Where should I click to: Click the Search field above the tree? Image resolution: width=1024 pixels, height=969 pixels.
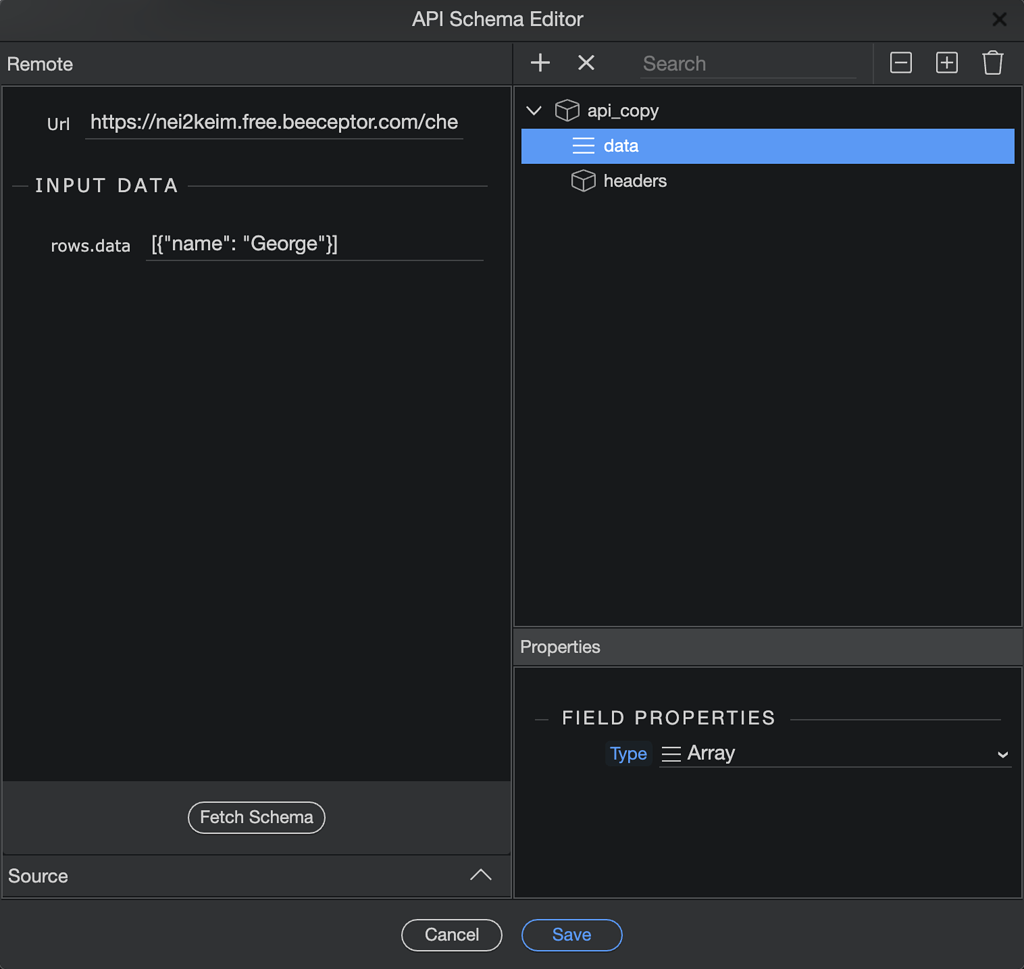tap(748, 63)
